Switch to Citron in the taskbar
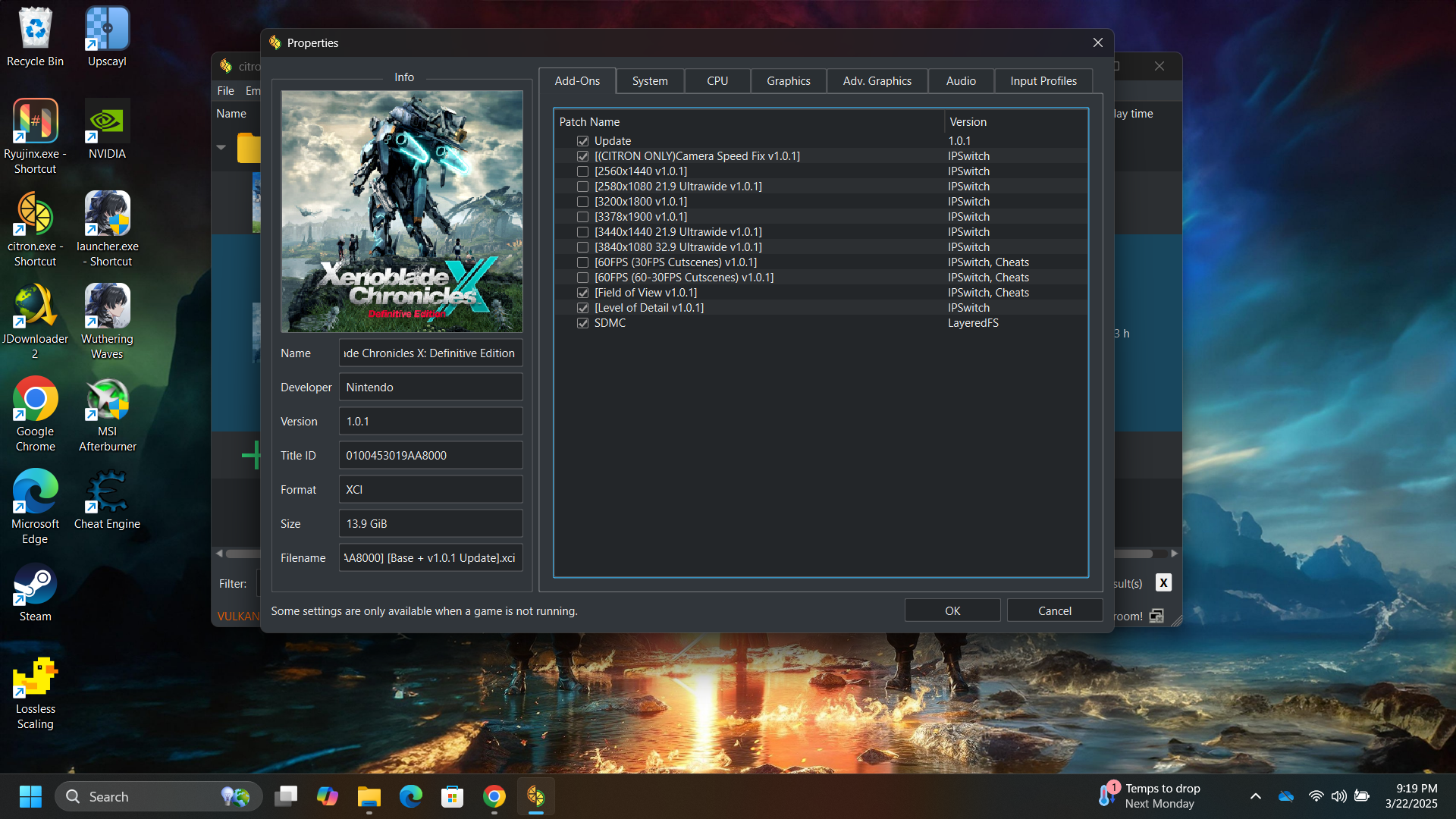 [x=536, y=796]
